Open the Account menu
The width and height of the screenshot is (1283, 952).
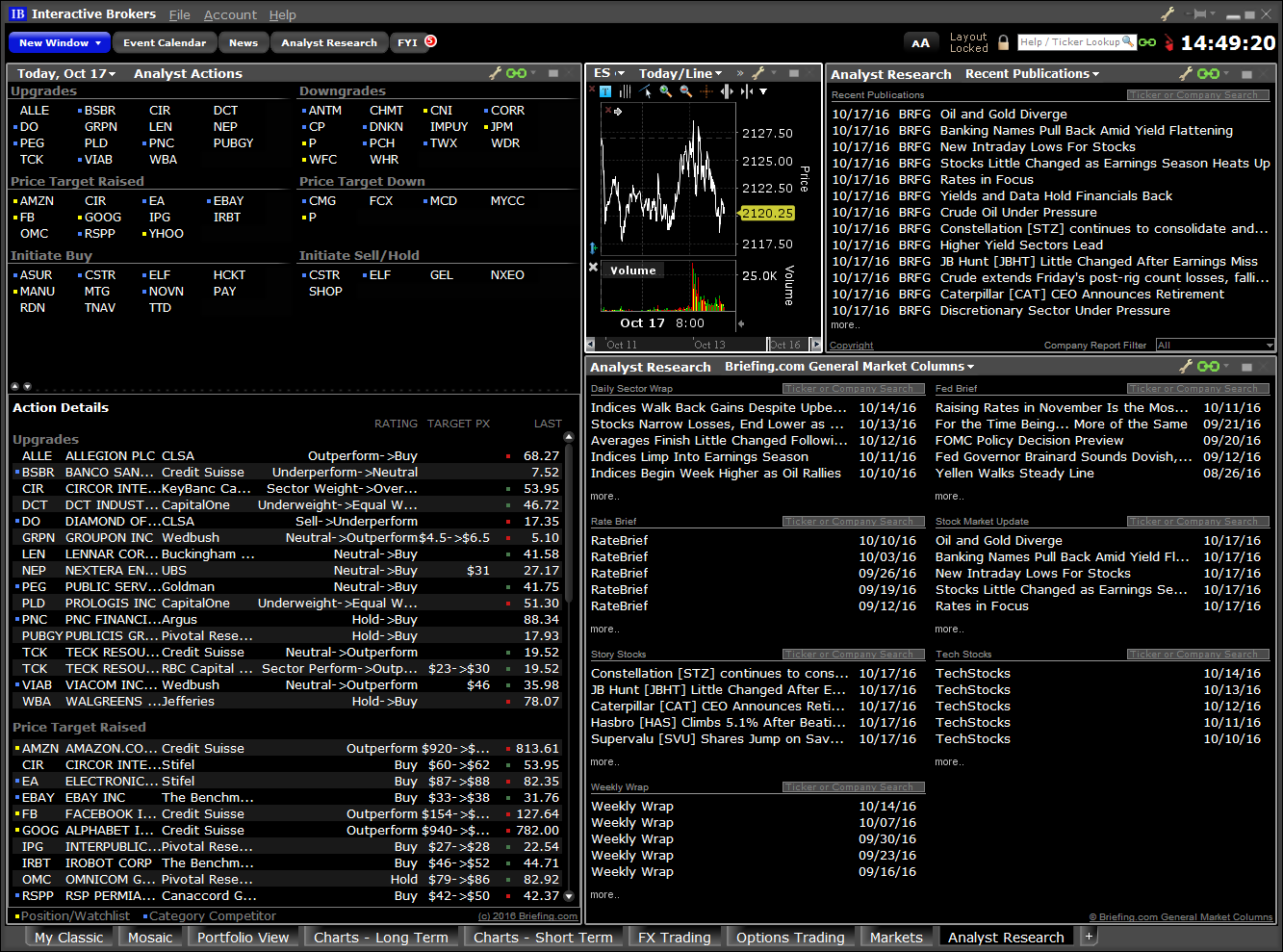230,14
